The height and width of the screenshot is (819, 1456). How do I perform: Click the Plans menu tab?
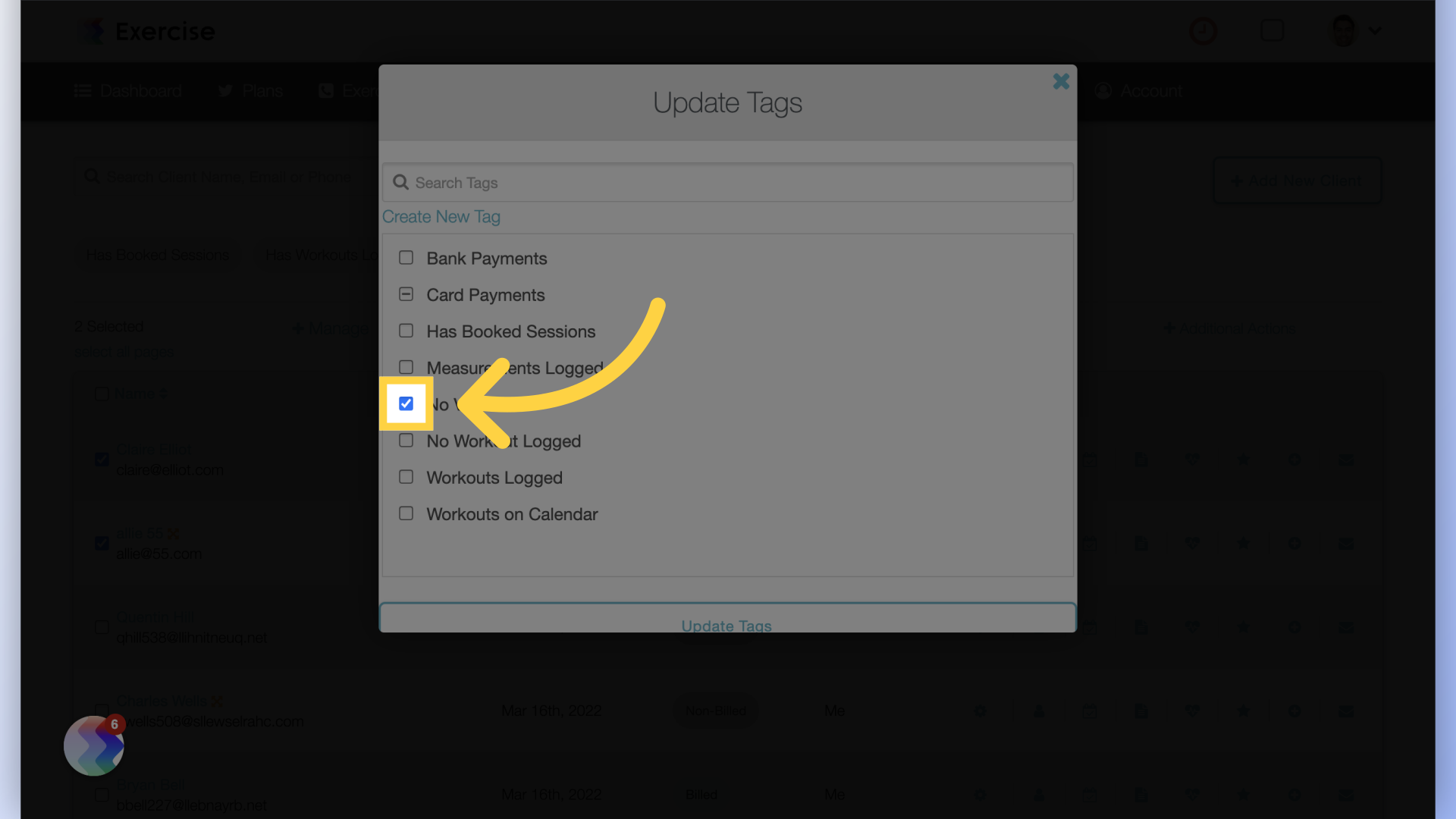pyautogui.click(x=249, y=92)
